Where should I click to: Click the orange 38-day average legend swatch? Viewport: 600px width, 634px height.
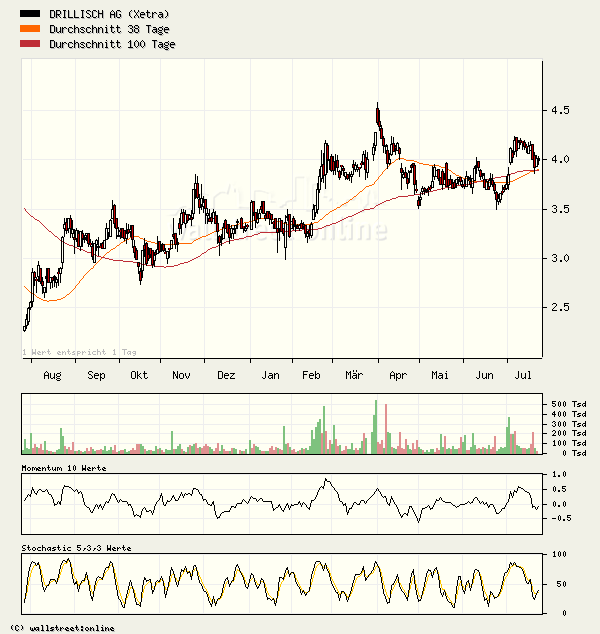(30, 29)
